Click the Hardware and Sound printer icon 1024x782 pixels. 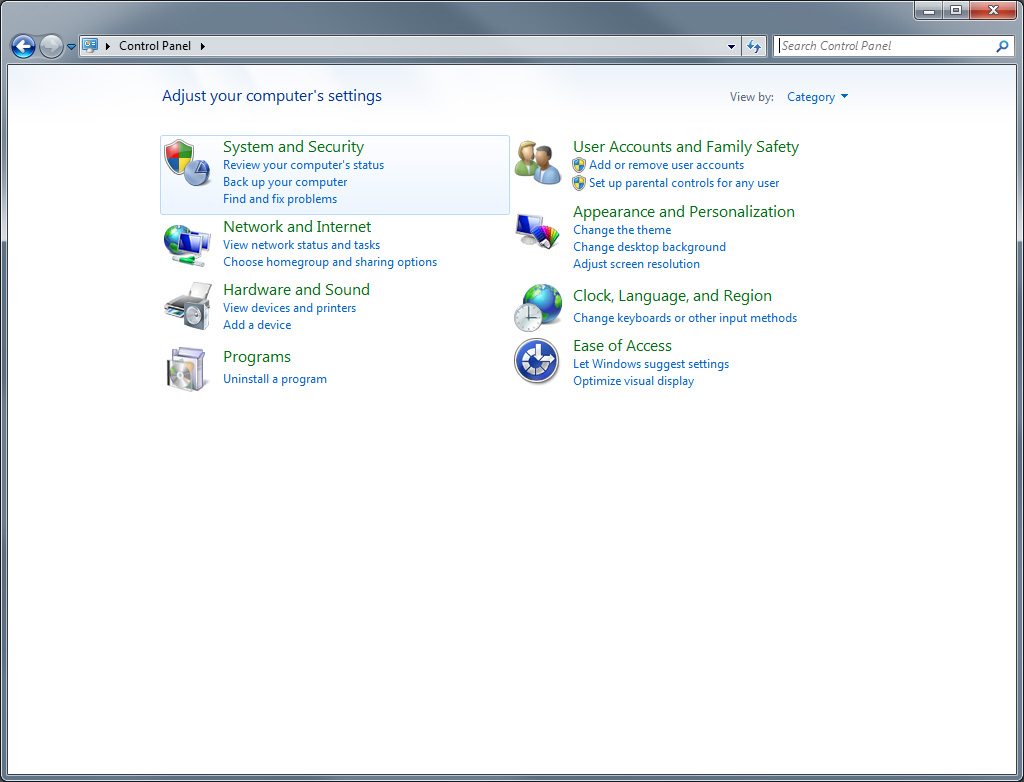point(187,306)
